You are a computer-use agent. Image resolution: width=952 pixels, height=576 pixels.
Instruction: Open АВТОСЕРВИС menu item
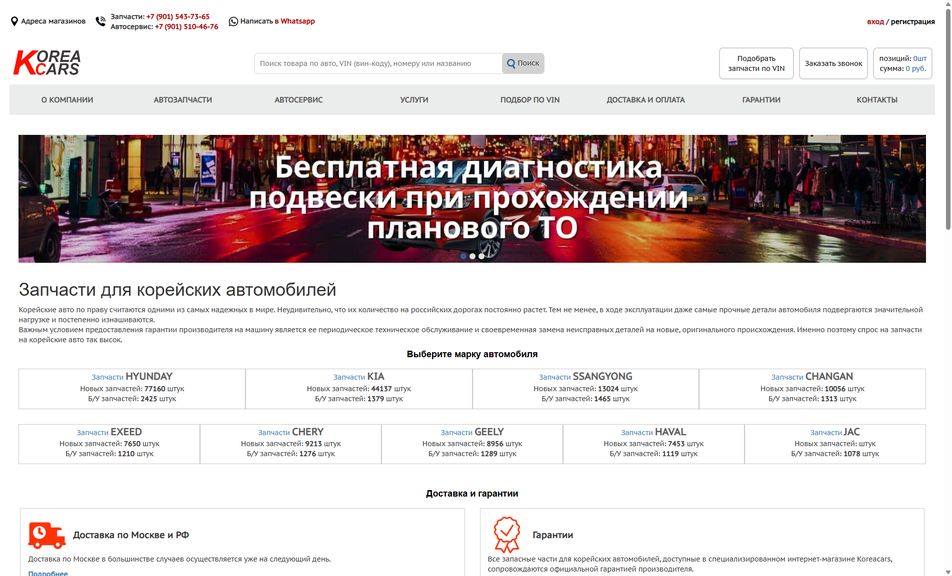coord(298,100)
